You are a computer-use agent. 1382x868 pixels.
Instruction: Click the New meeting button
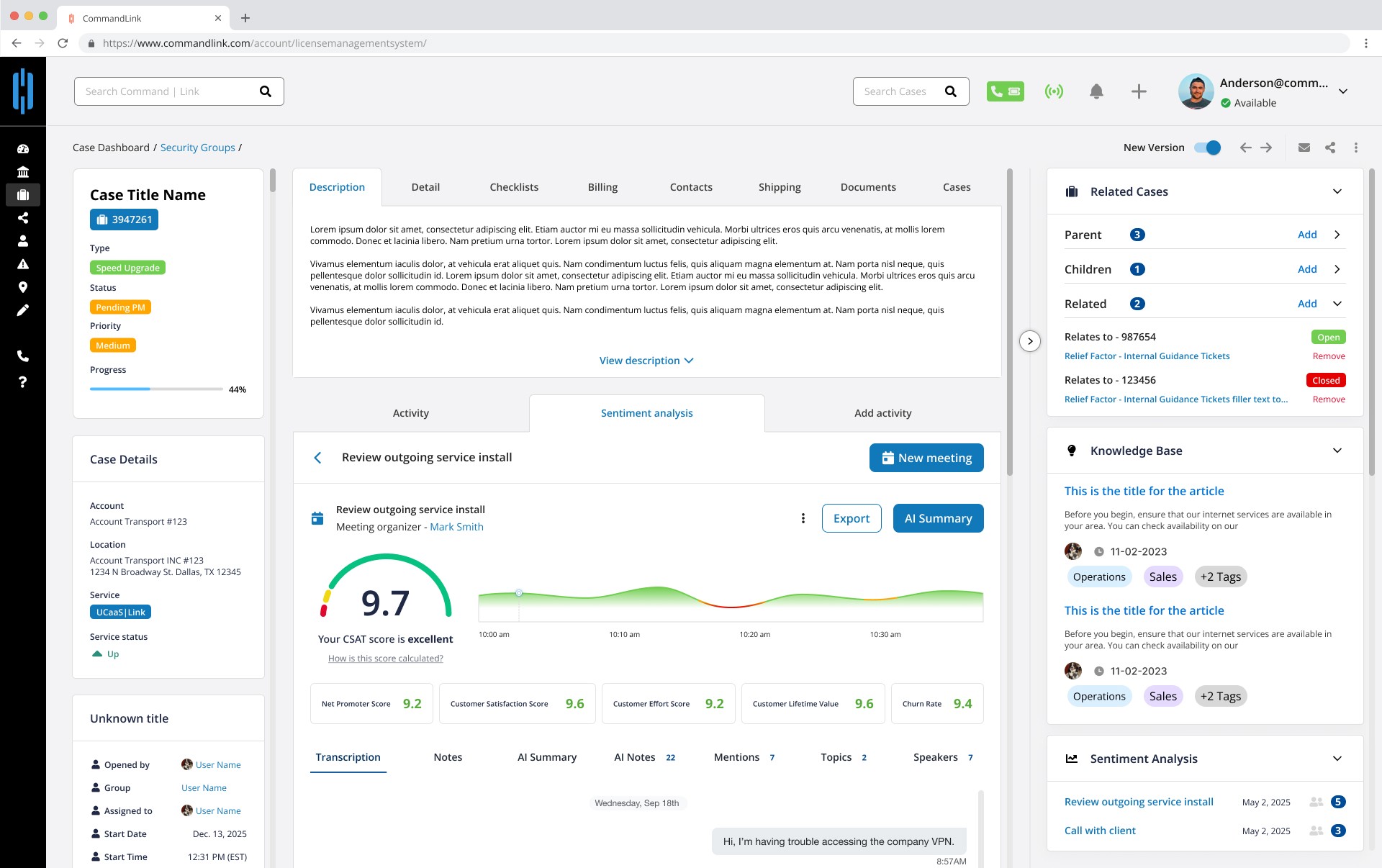(x=926, y=458)
